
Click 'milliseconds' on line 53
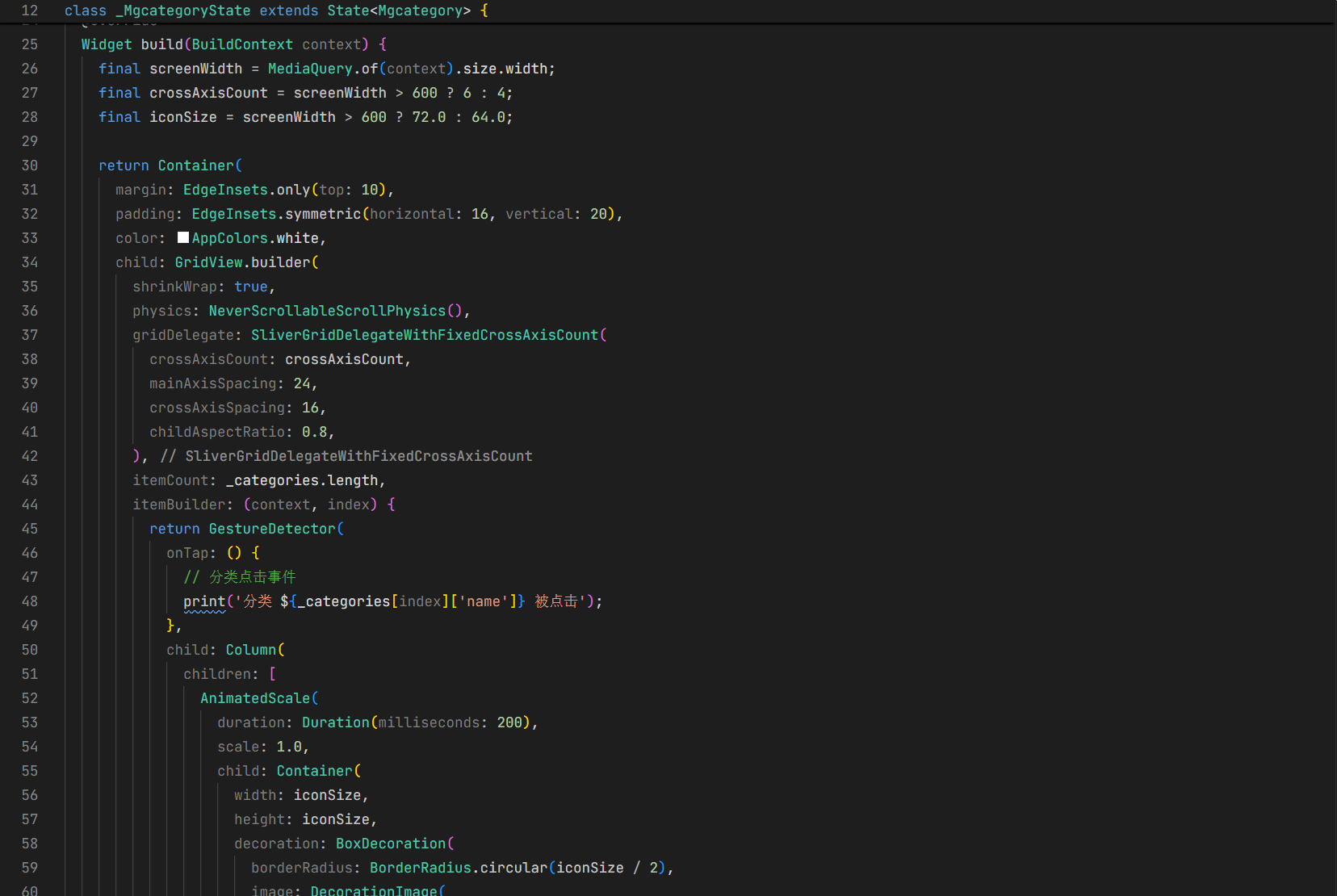point(429,722)
